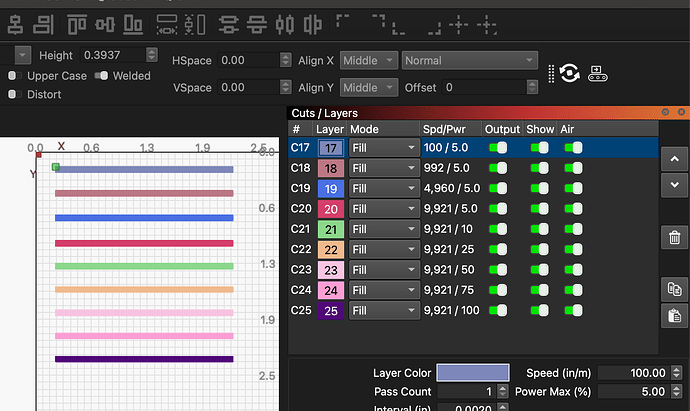
Task: Click layer 20 red color swatch
Action: (x=331, y=209)
